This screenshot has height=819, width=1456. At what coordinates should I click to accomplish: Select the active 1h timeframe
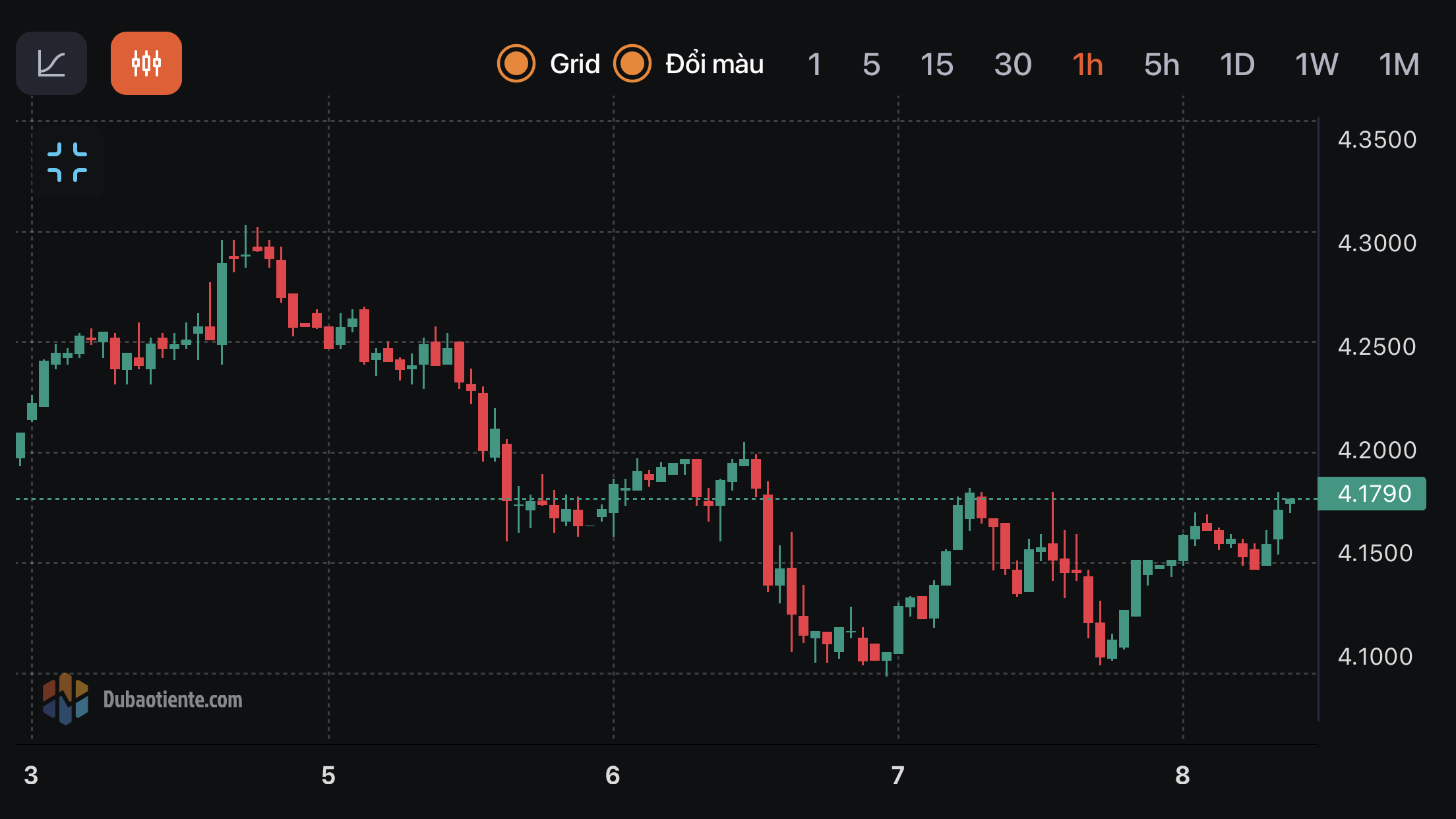pos(1087,65)
